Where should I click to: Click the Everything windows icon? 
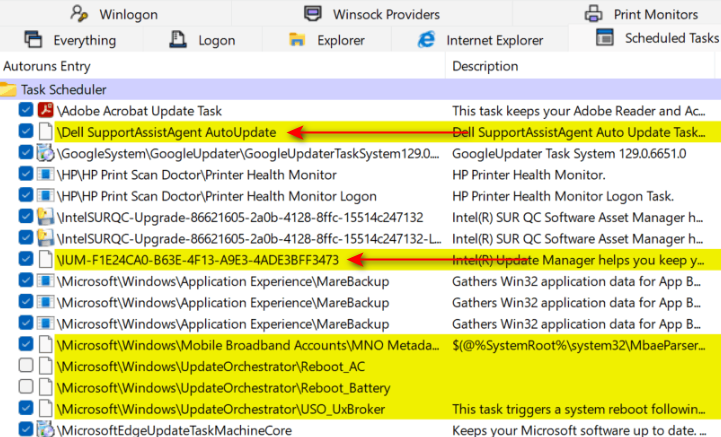point(33,40)
